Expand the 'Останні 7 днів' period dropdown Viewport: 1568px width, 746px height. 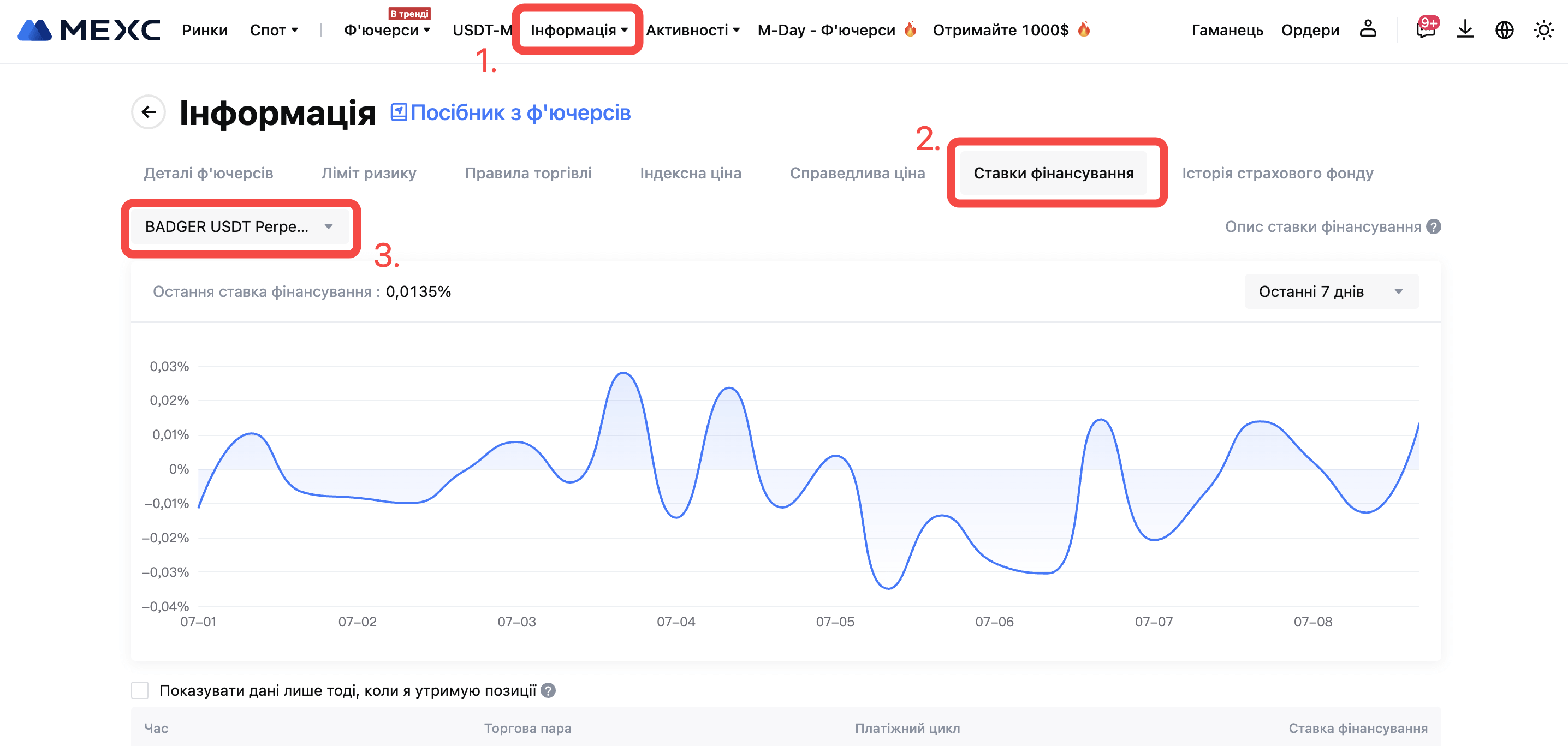pyautogui.click(x=1331, y=291)
